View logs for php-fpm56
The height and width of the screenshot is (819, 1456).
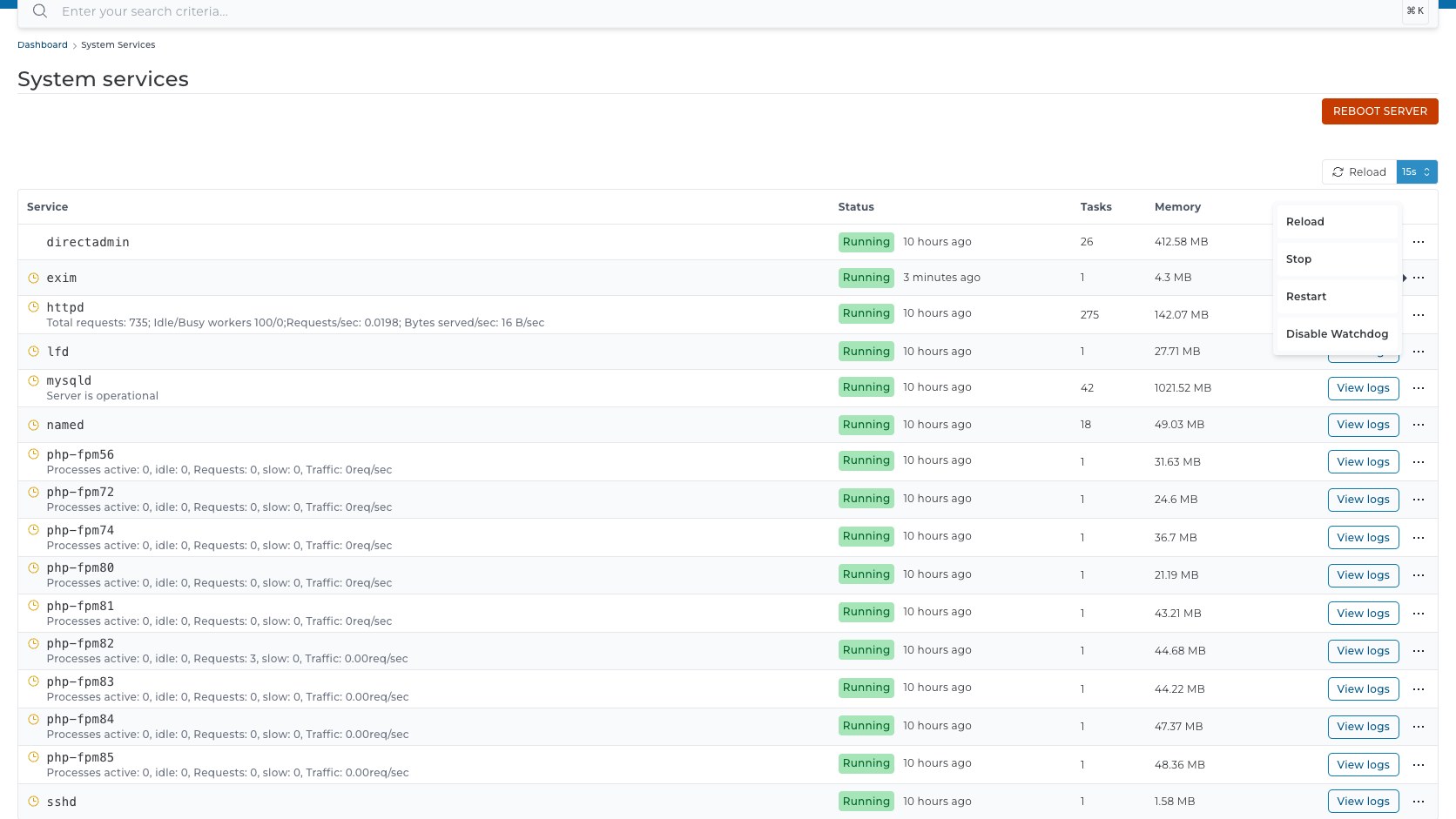pyautogui.click(x=1363, y=462)
